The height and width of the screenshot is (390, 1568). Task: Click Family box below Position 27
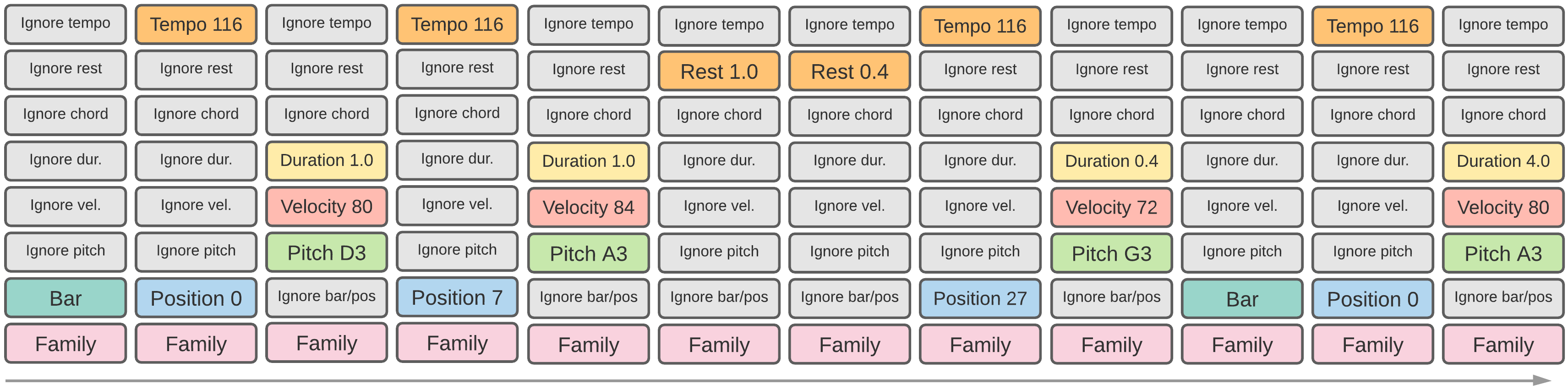pyautogui.click(x=979, y=345)
